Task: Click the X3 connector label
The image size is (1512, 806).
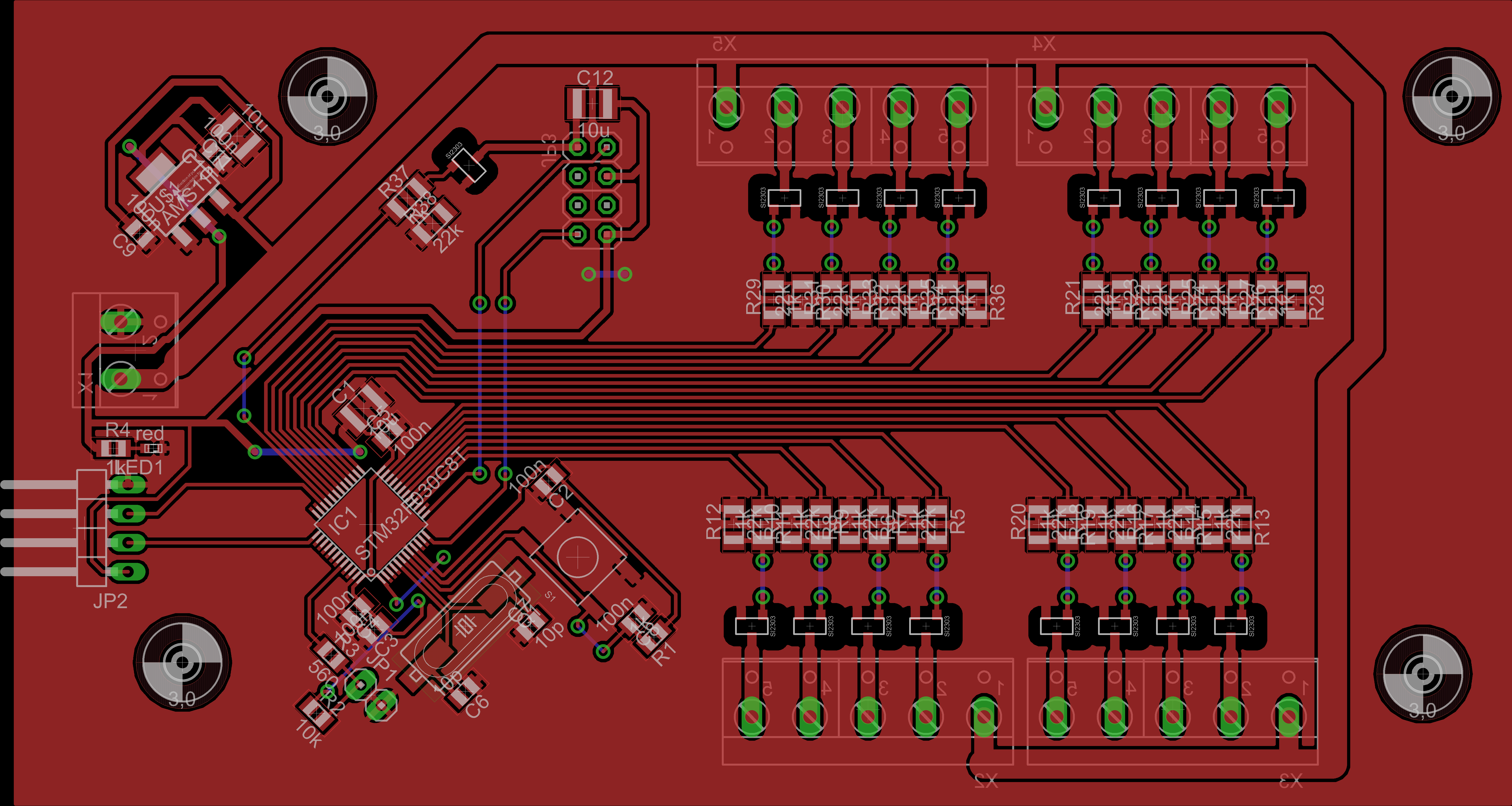Action: [1291, 781]
